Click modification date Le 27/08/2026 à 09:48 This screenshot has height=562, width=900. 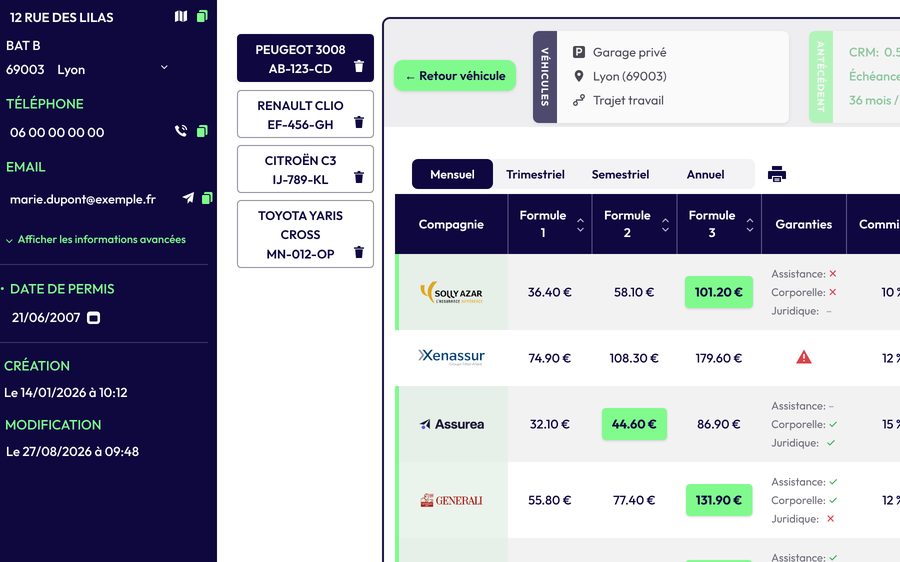coord(72,452)
